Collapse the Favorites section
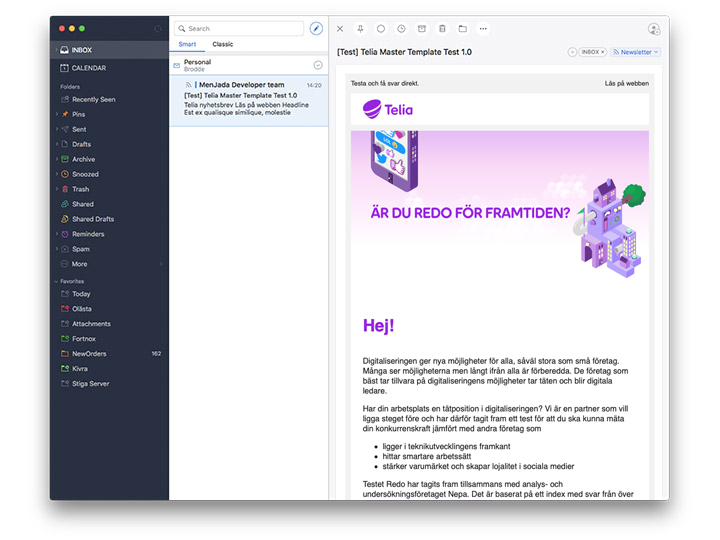720x540 pixels. [x=56, y=281]
